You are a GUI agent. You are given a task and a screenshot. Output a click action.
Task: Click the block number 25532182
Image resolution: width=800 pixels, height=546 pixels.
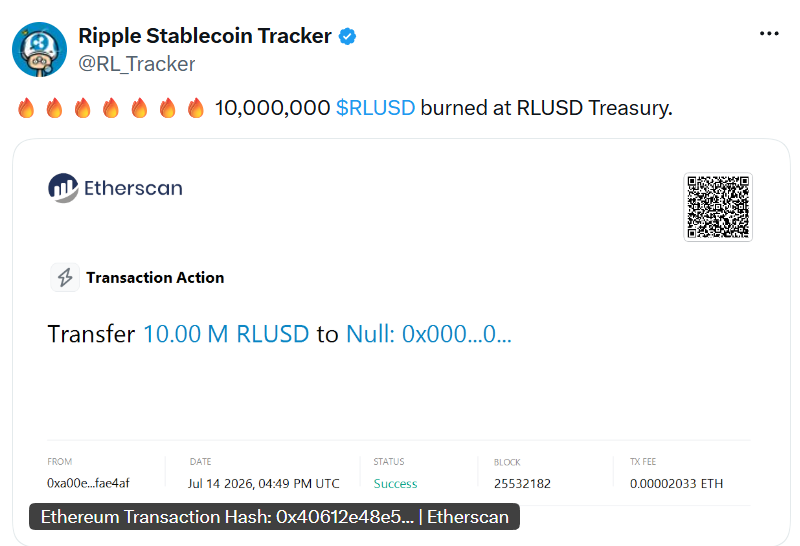click(522, 484)
